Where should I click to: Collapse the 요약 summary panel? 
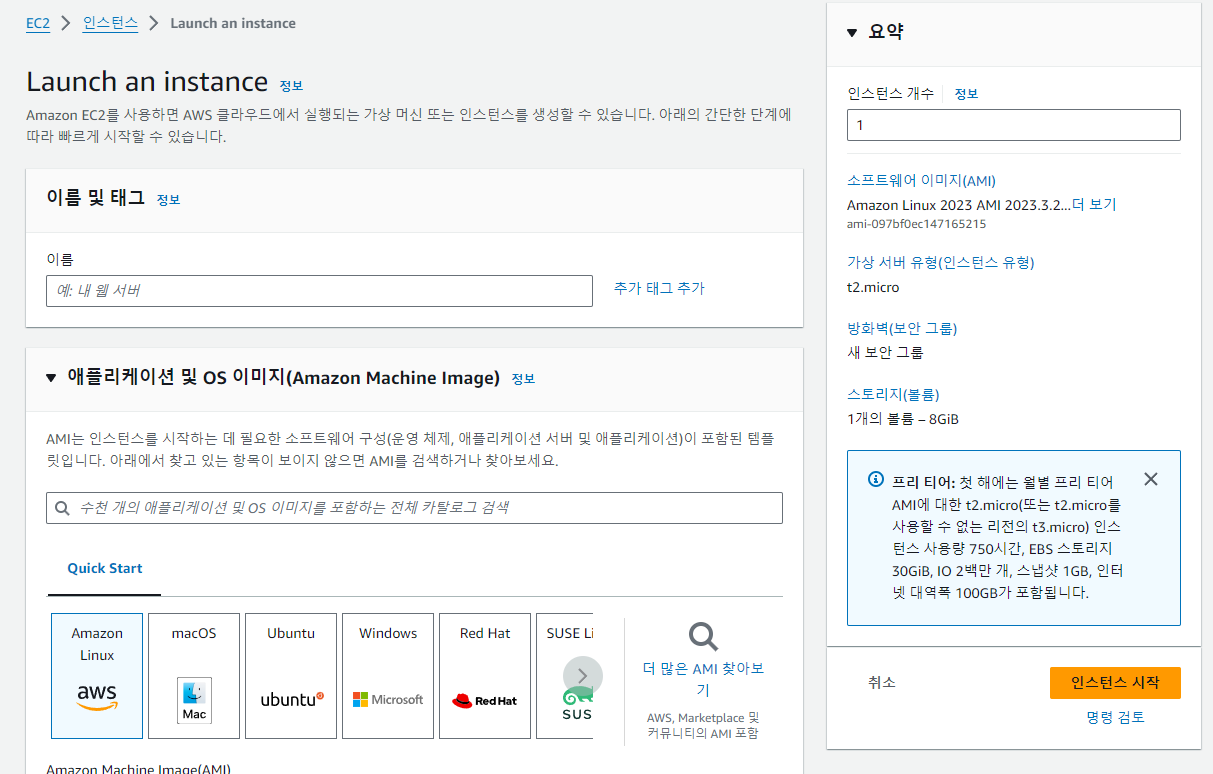[x=852, y=33]
